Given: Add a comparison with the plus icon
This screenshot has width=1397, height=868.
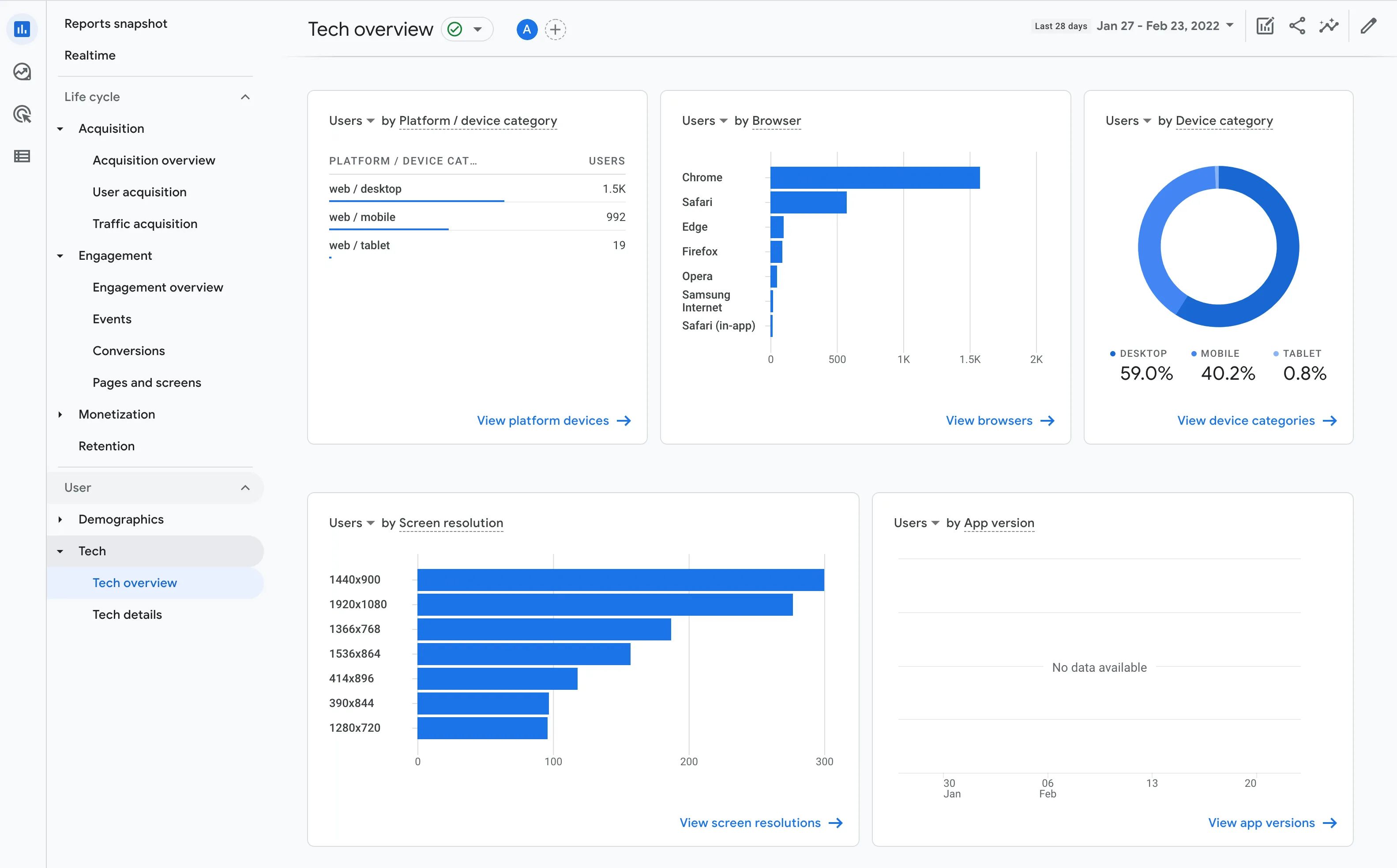Looking at the screenshot, I should pyautogui.click(x=555, y=29).
